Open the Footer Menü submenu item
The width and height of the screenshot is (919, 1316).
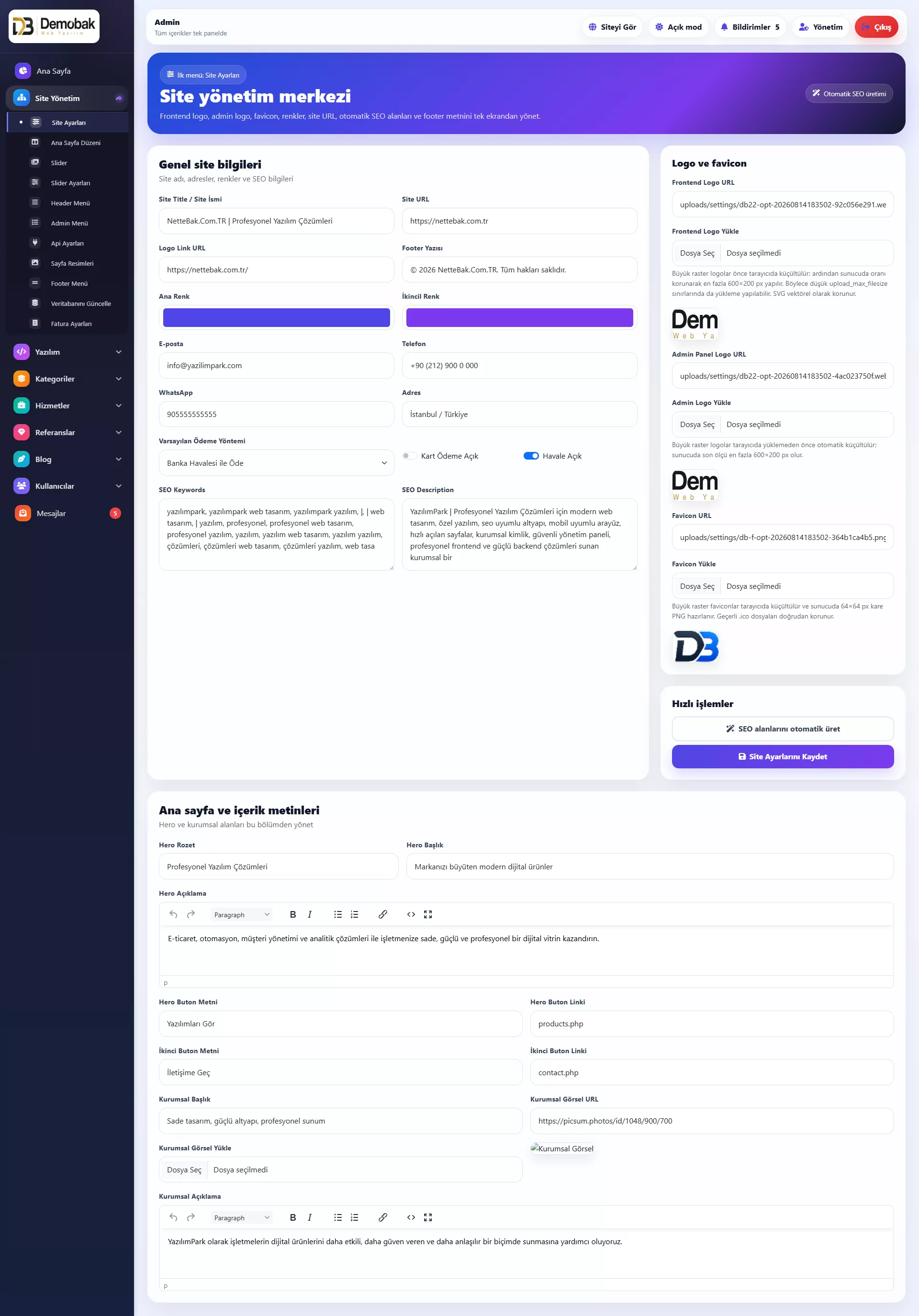[67, 283]
